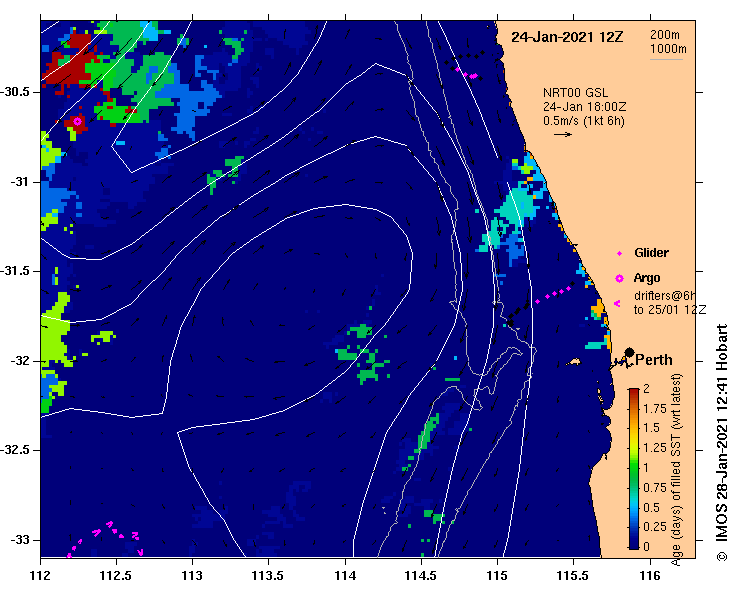
Task: Click the colorbar tick label '1.75'
Action: [x=655, y=409]
